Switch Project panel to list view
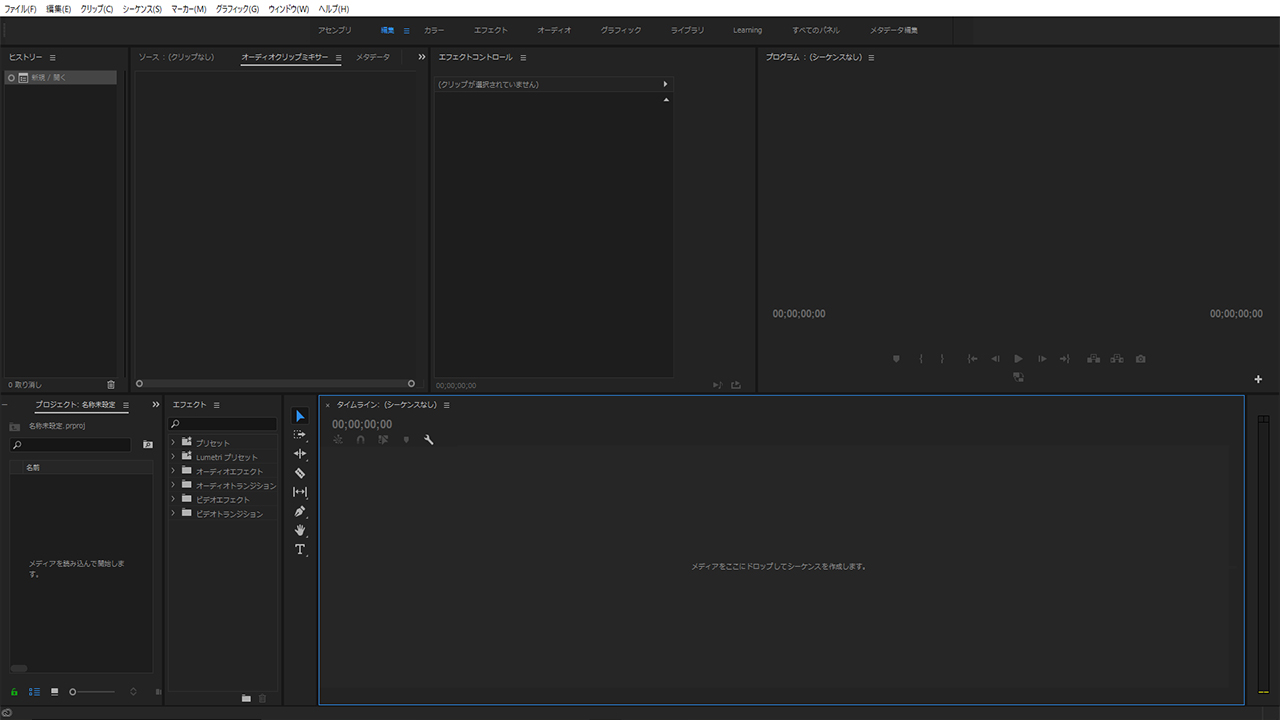The width and height of the screenshot is (1280, 720). (35, 692)
